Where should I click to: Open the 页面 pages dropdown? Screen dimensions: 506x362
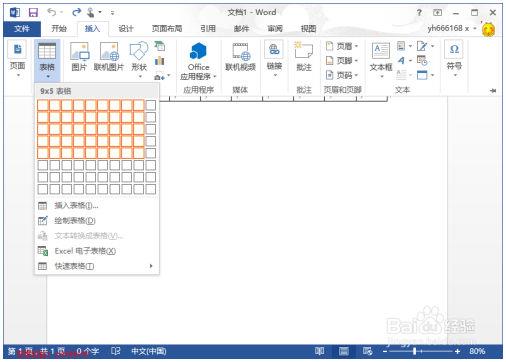pyautogui.click(x=17, y=59)
